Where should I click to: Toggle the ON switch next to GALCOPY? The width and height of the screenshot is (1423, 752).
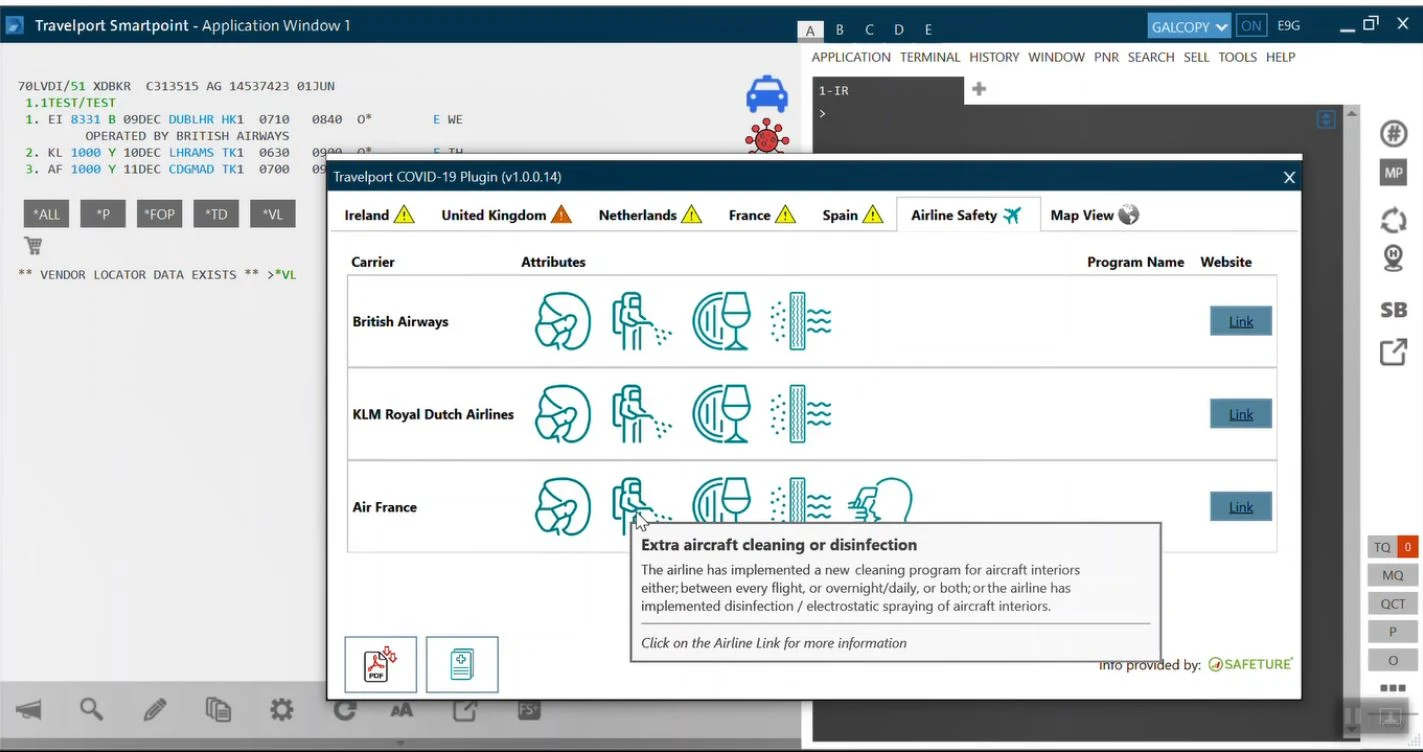[x=1251, y=27]
